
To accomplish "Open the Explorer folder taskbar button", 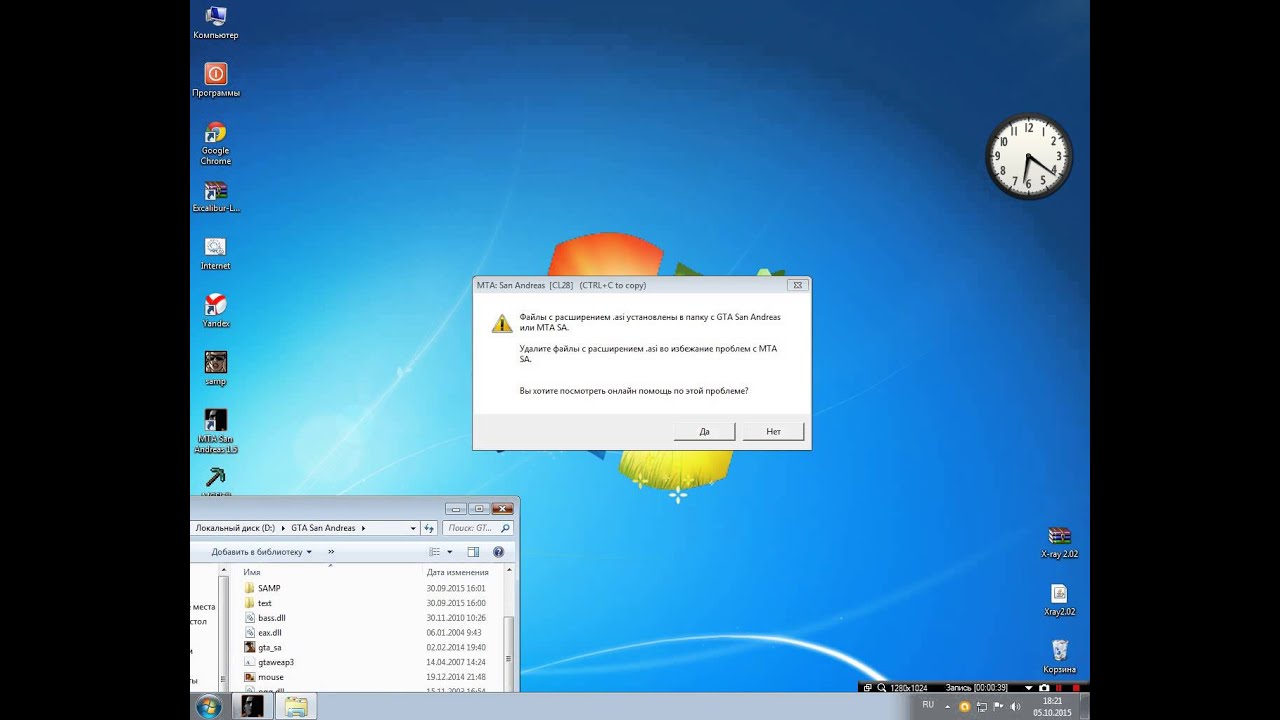I will pyautogui.click(x=296, y=706).
